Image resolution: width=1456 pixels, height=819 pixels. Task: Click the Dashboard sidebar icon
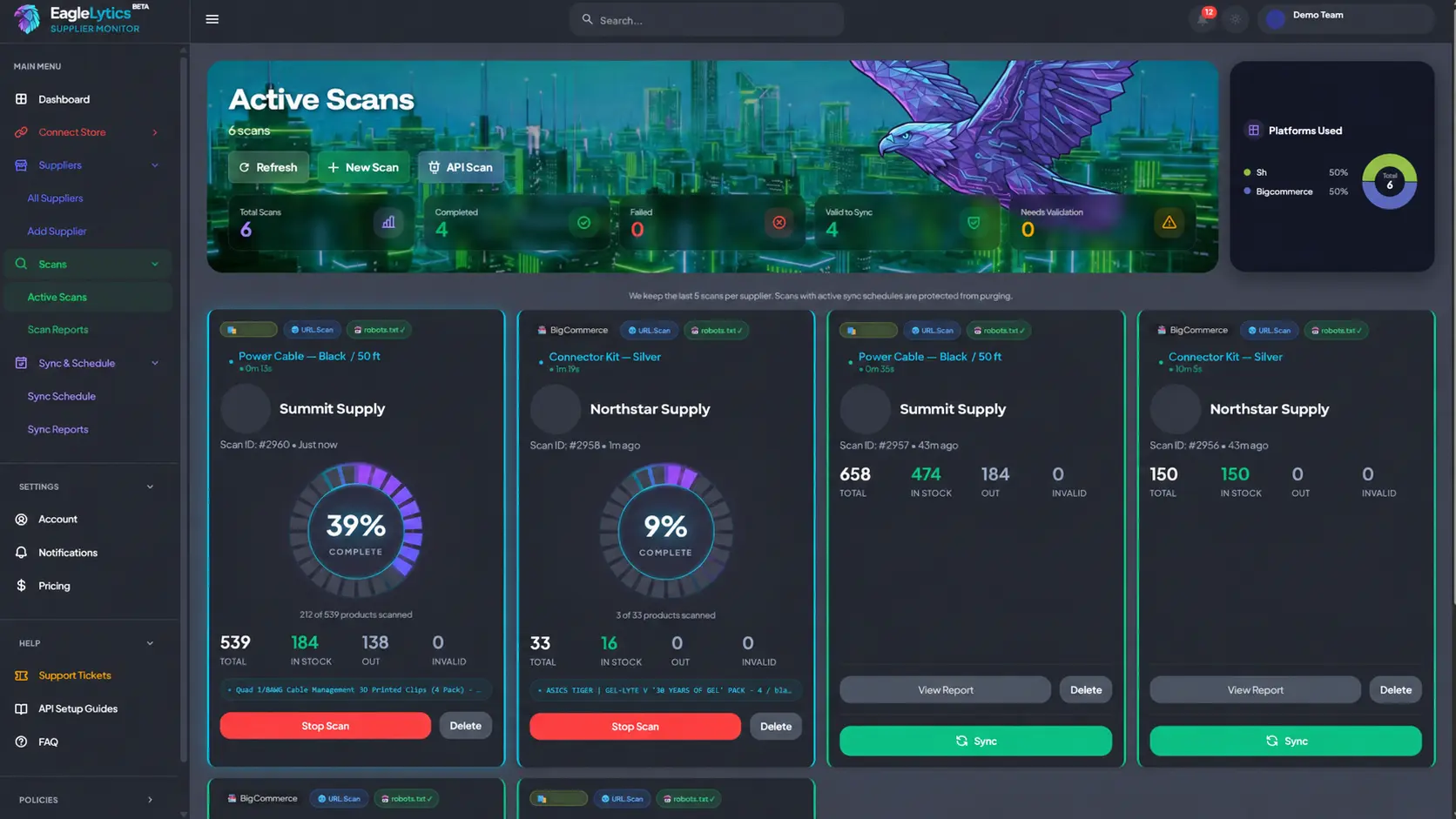21,99
